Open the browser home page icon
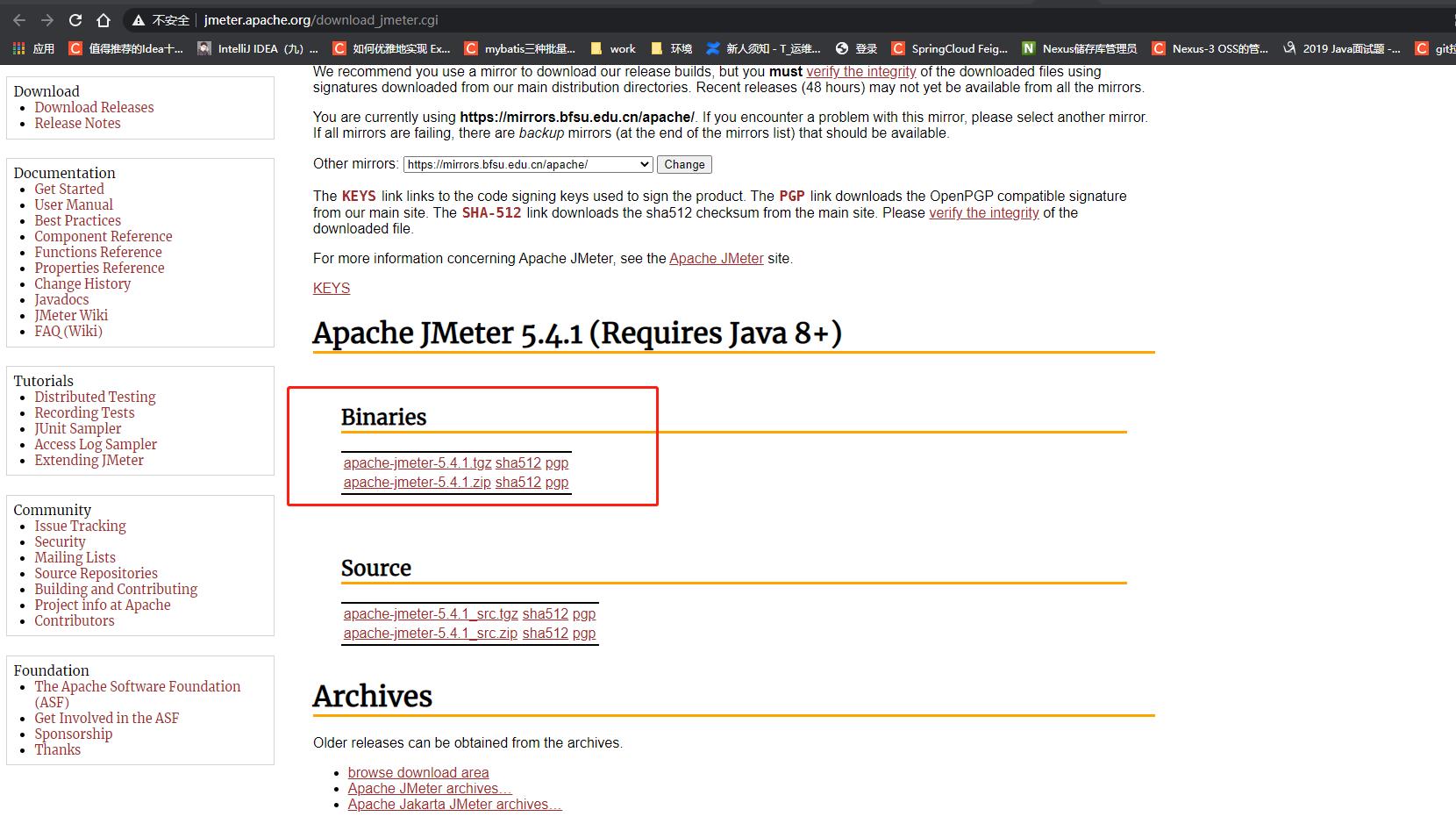Viewport: 1456px width, 831px height. 103,20
